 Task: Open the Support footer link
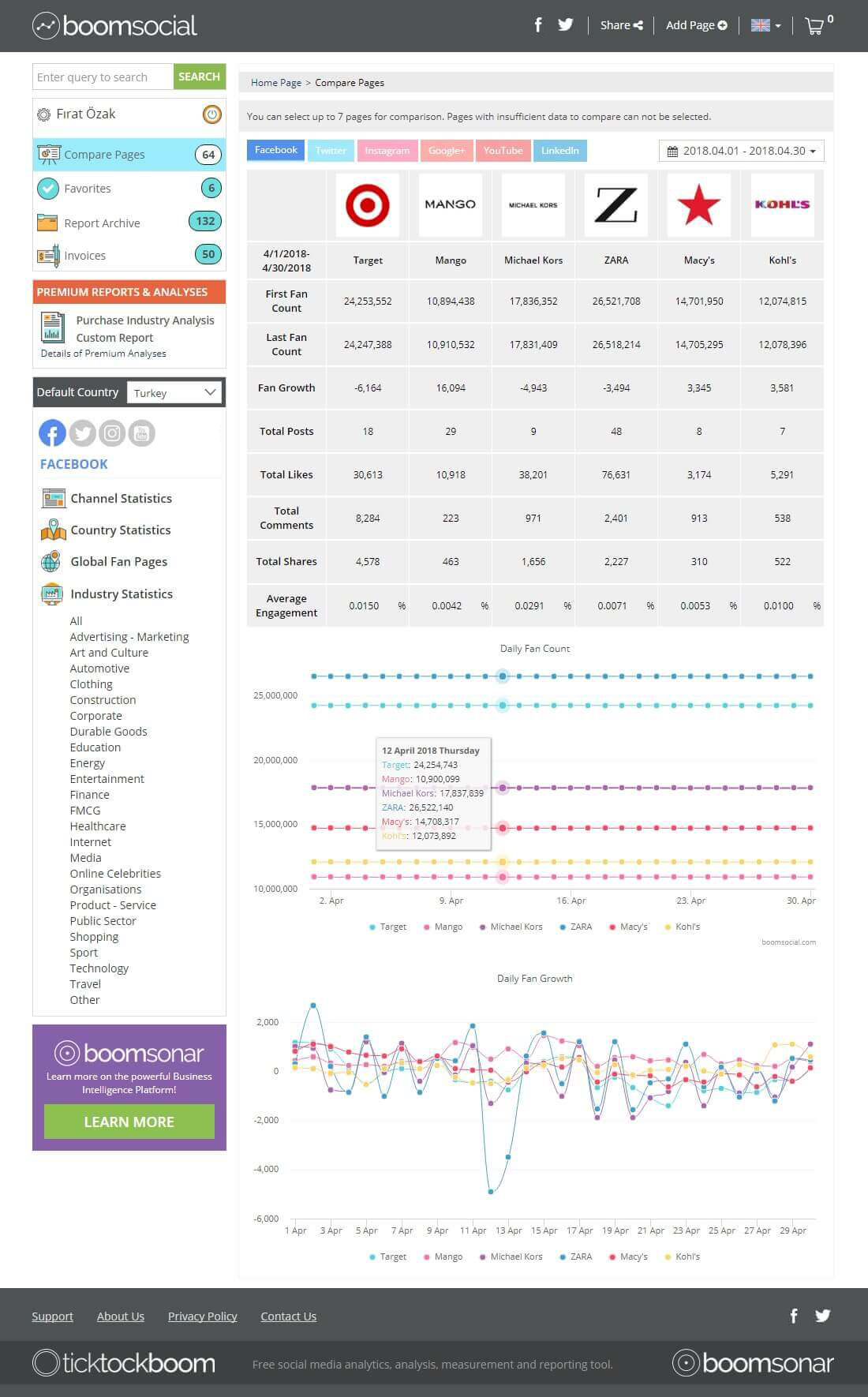click(x=52, y=1316)
